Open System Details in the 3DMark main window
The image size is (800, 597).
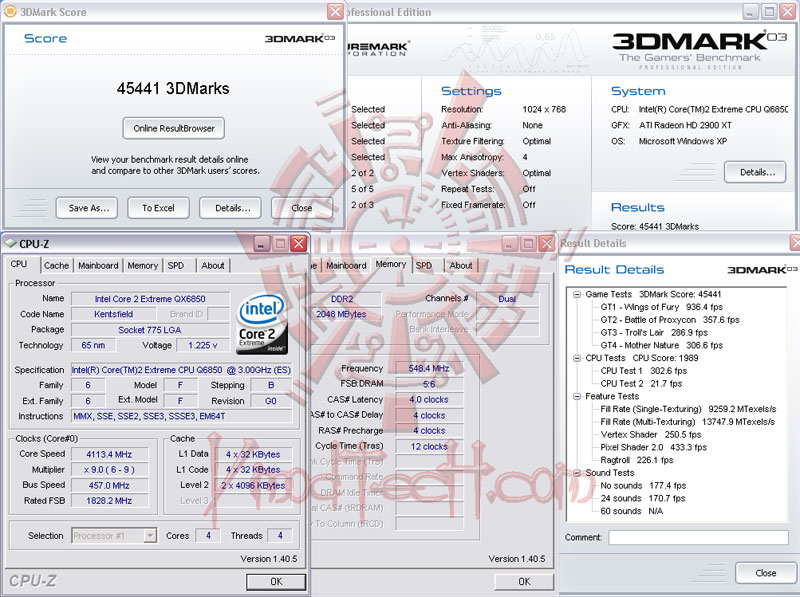755,172
